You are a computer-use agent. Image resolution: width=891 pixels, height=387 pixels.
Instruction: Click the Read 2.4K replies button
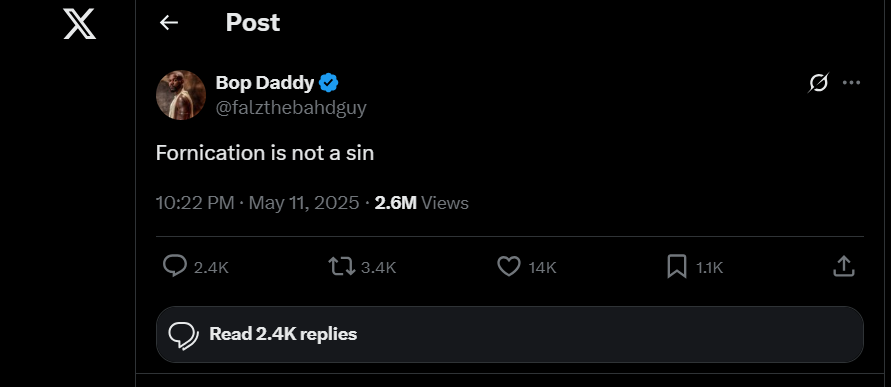tap(510, 334)
